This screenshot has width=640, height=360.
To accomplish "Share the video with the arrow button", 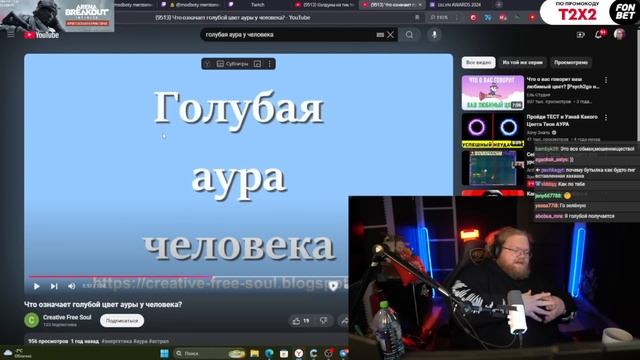I will [344, 321].
